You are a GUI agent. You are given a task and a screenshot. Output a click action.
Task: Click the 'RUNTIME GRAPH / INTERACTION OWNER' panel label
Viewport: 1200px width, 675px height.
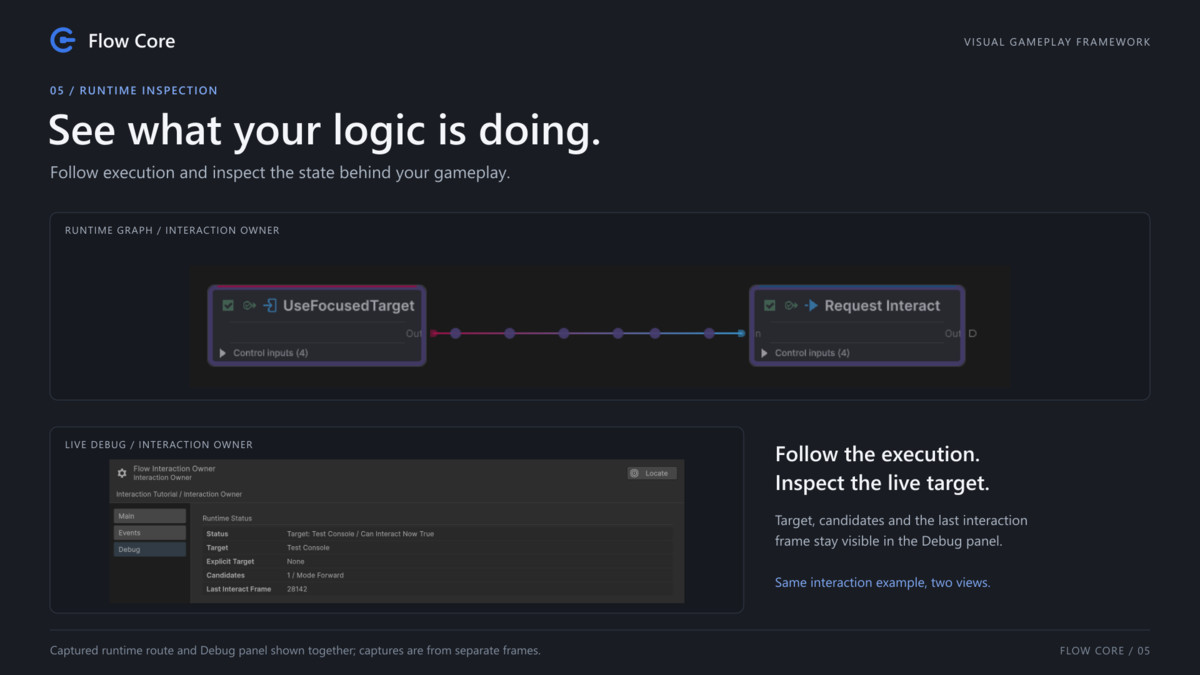(x=172, y=231)
